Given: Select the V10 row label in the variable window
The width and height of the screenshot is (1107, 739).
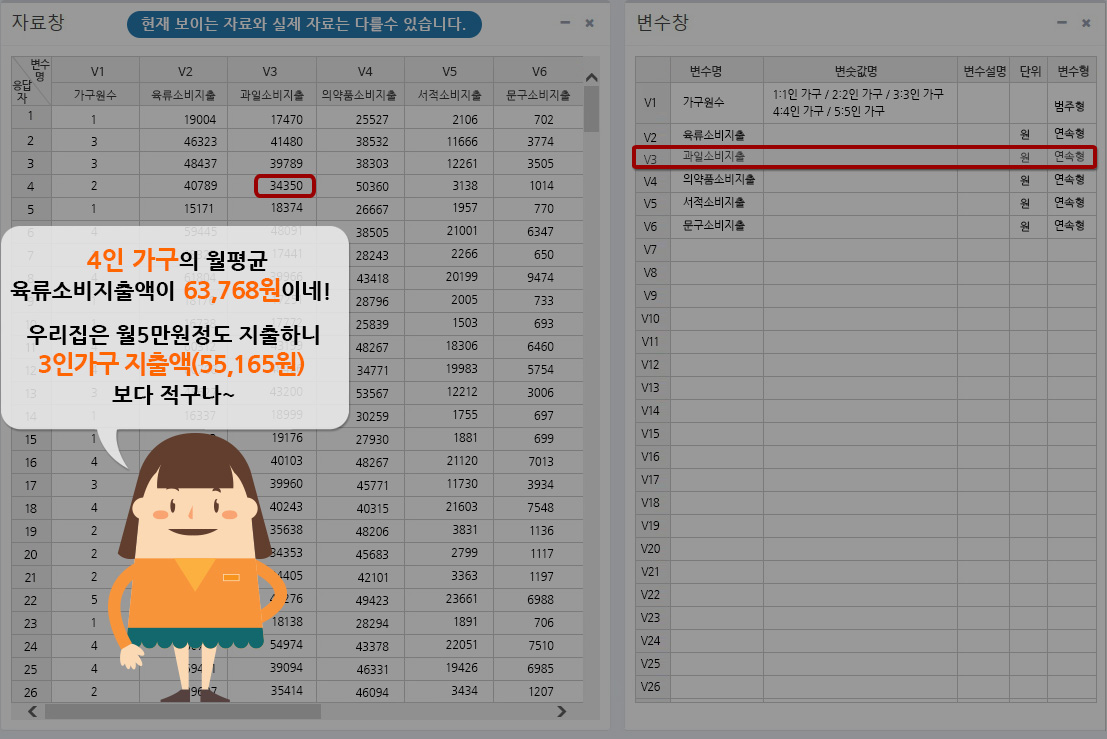Looking at the screenshot, I should [x=651, y=318].
